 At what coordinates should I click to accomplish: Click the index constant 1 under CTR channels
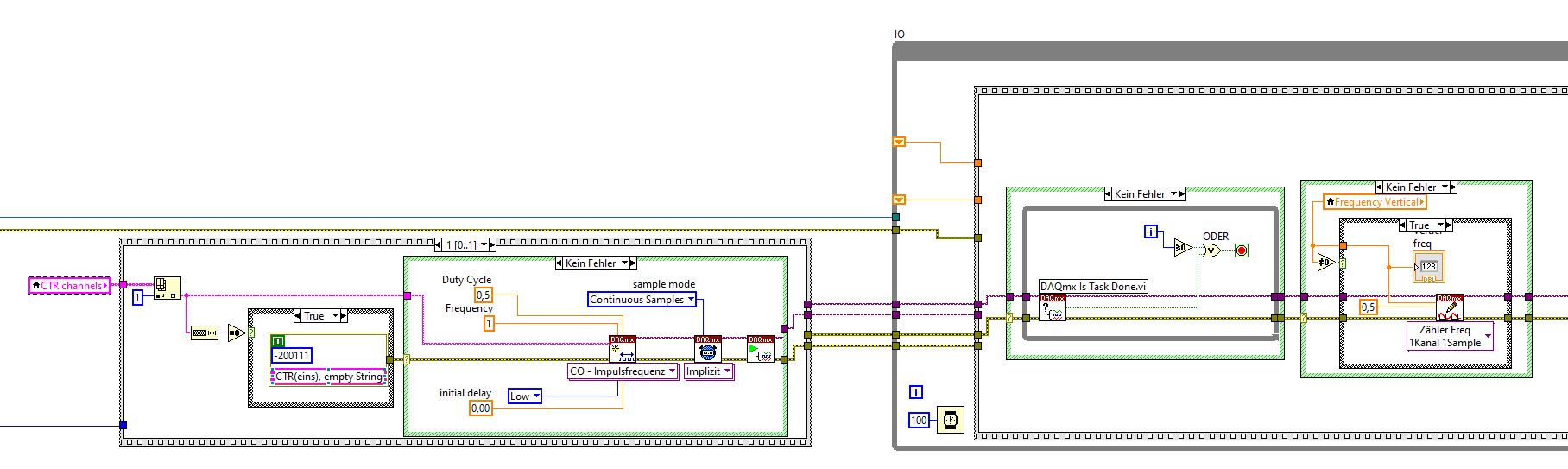137,298
